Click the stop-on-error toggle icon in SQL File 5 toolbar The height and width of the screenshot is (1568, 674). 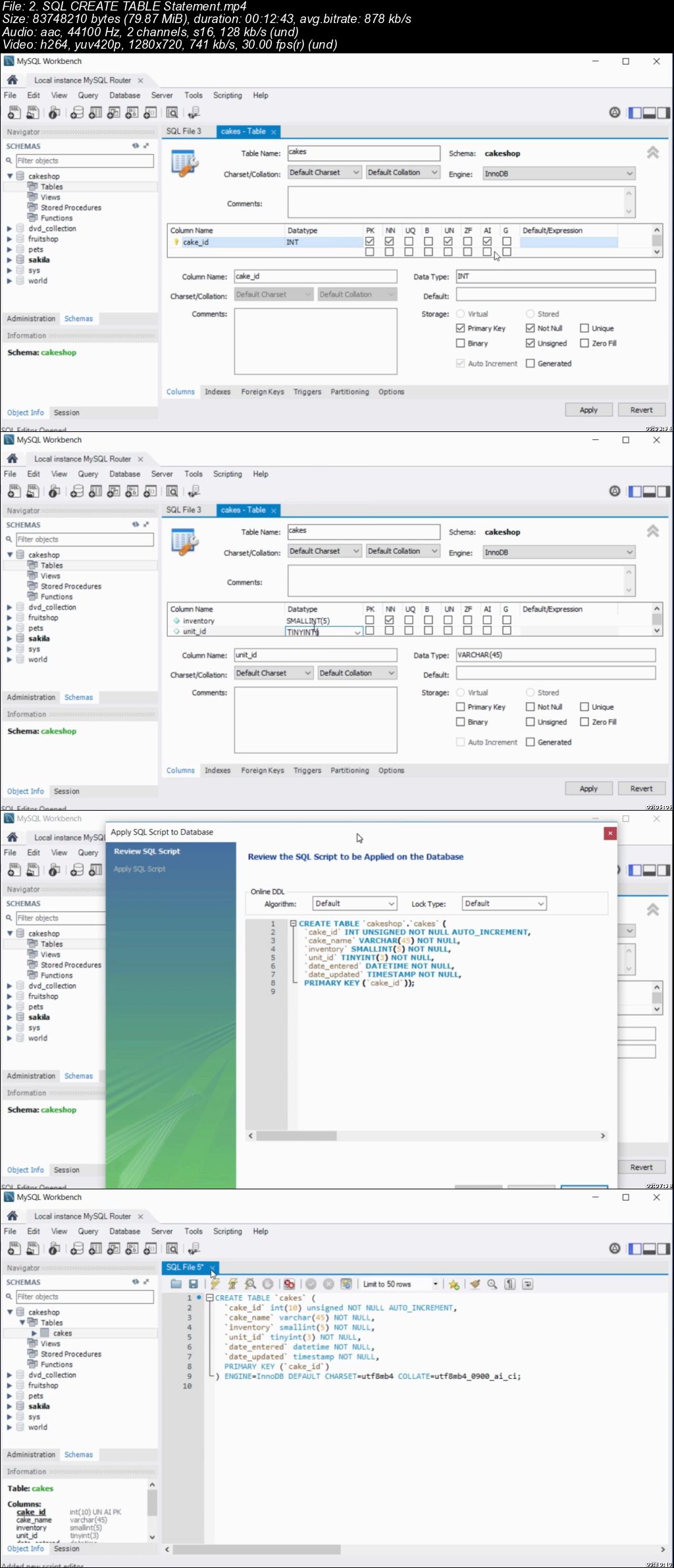[289, 1284]
